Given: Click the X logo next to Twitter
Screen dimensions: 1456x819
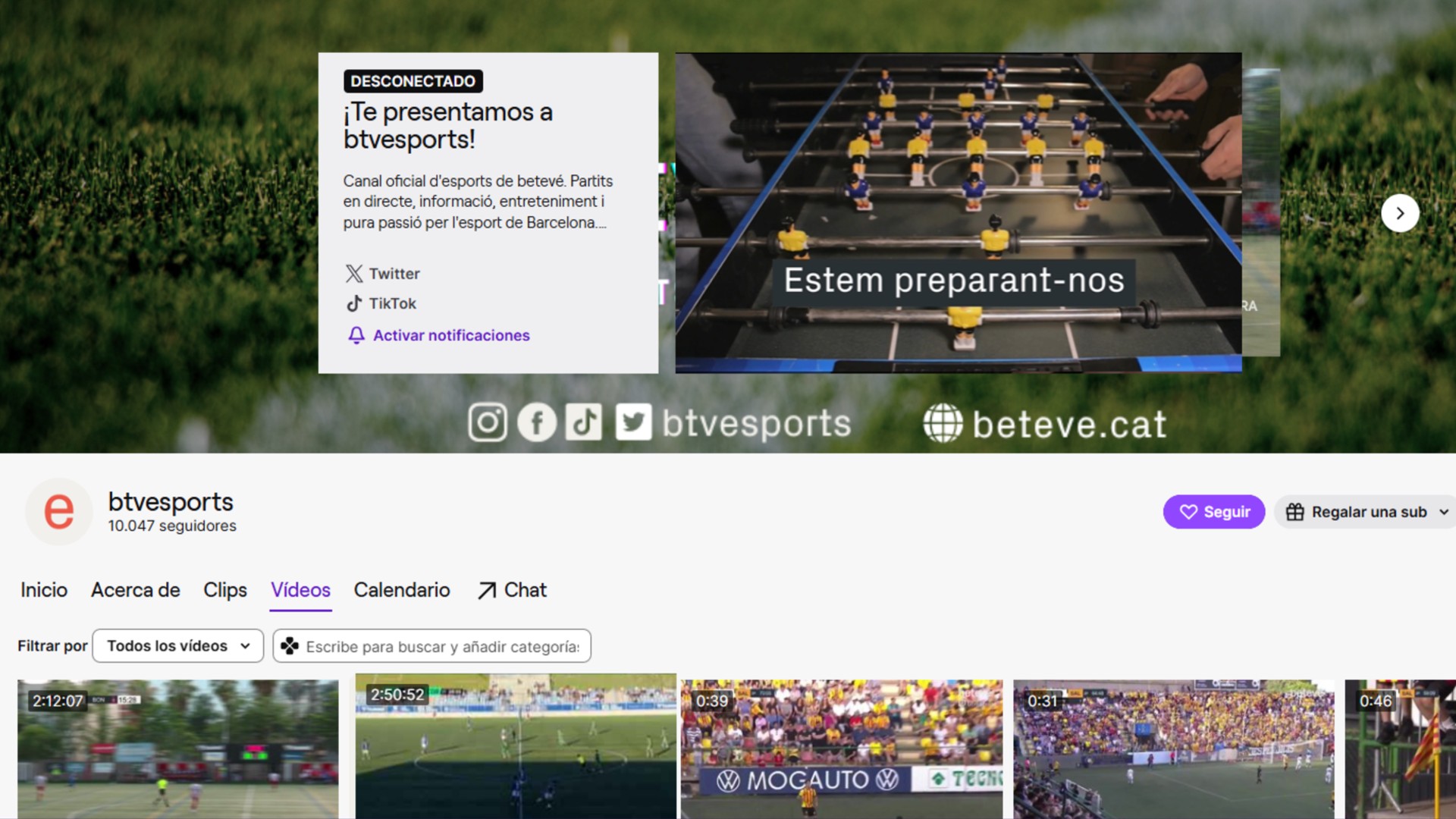Looking at the screenshot, I should click(x=354, y=274).
